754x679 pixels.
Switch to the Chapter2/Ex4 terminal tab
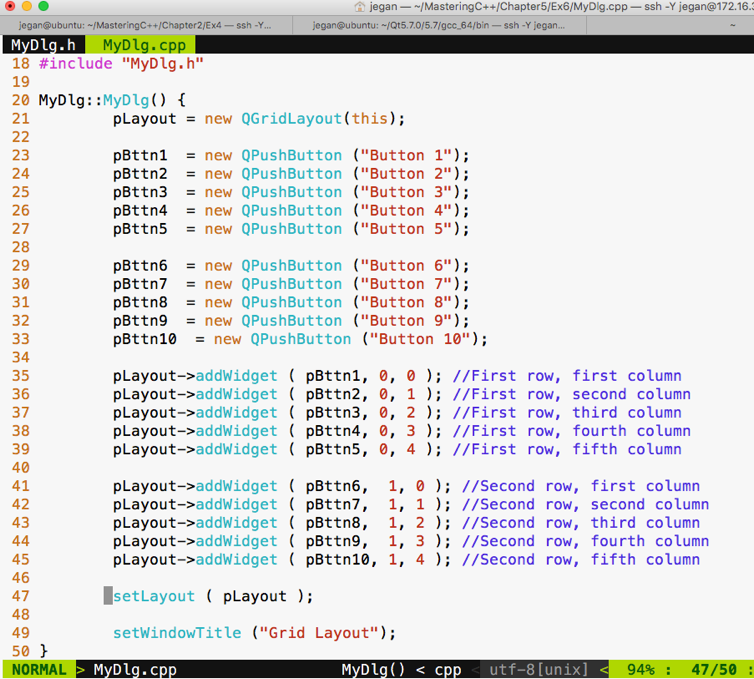(146, 26)
